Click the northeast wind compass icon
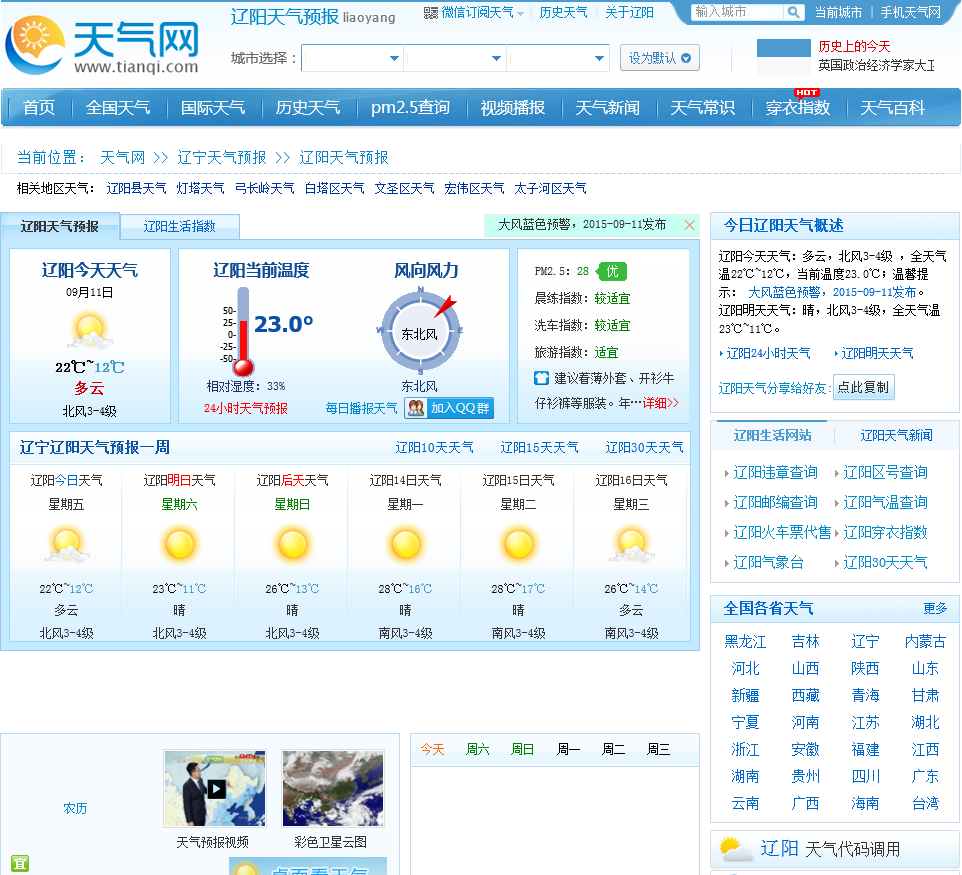Viewport: 962px width, 875px height. [420, 331]
